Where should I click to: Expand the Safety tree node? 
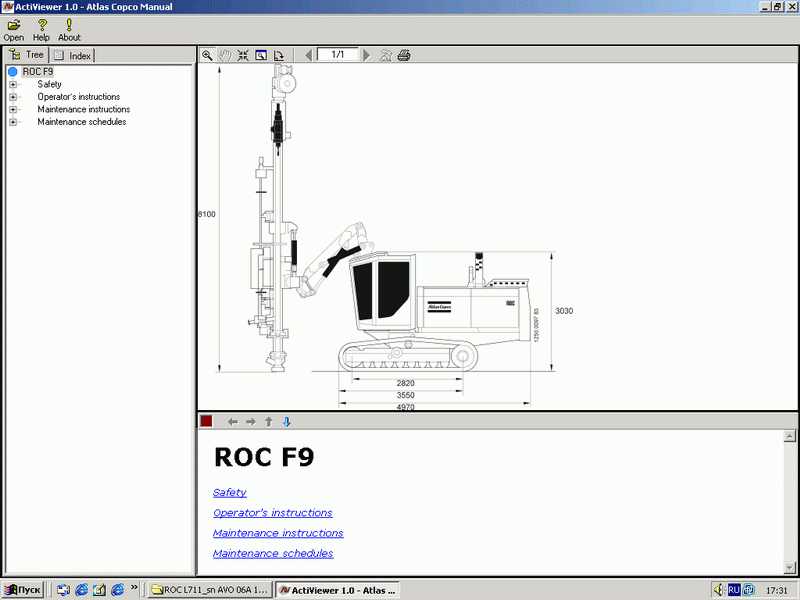click(x=13, y=85)
